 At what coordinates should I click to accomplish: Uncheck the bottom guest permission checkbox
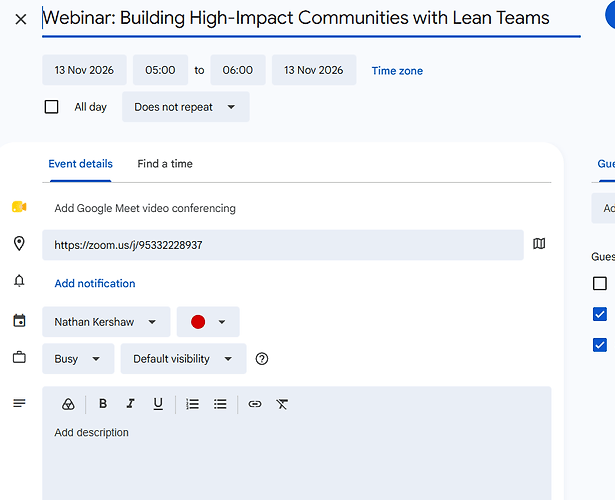600,345
